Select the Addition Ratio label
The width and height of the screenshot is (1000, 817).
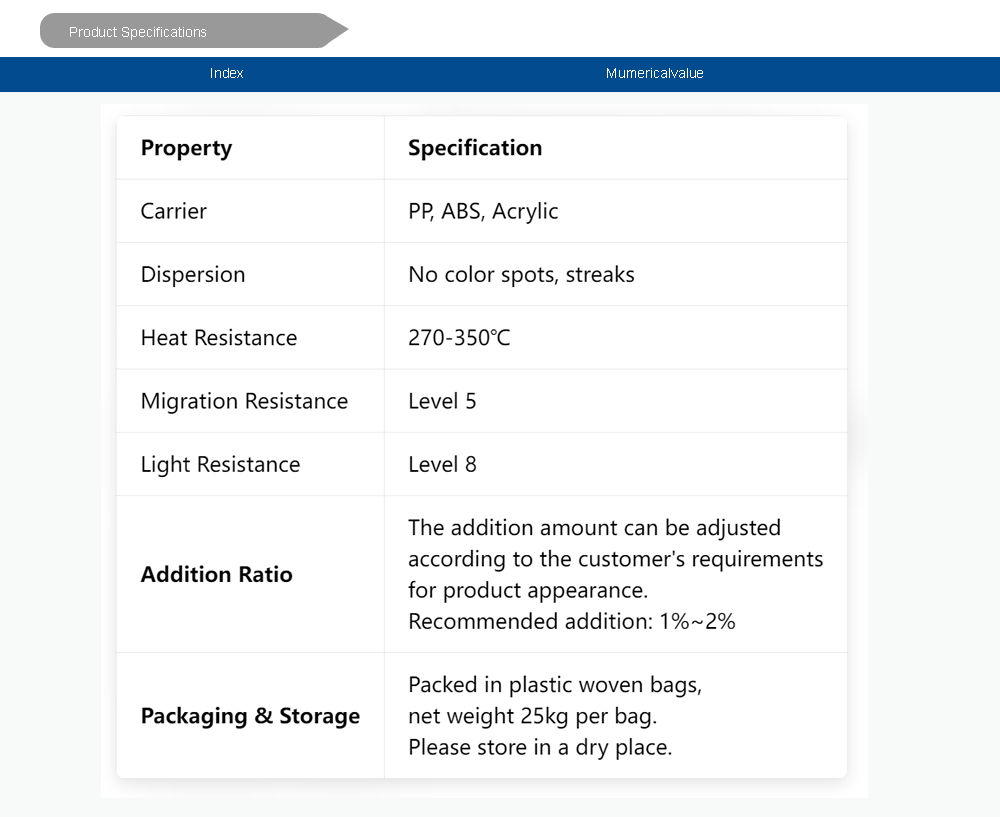[x=217, y=574]
